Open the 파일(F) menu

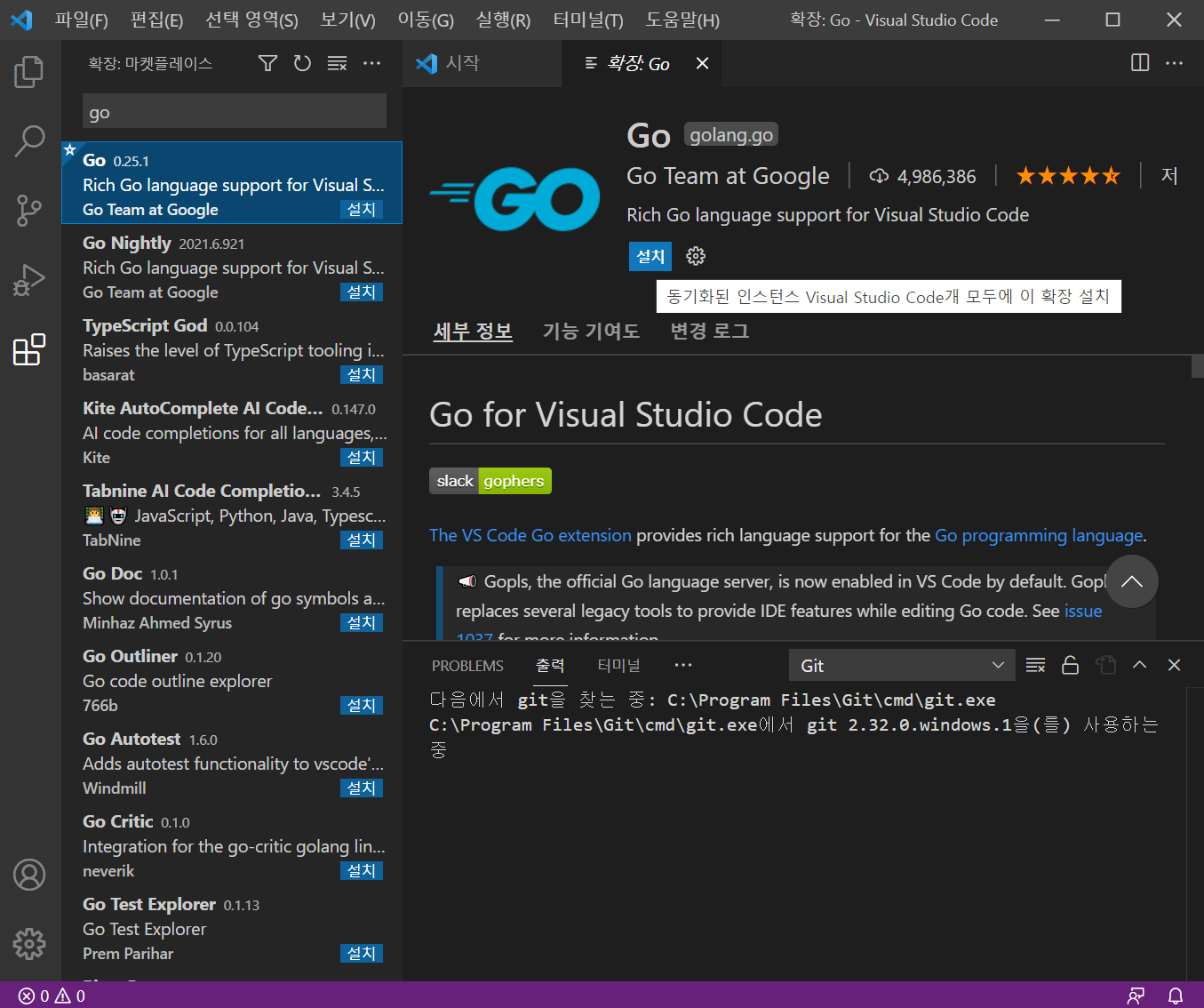point(81,20)
